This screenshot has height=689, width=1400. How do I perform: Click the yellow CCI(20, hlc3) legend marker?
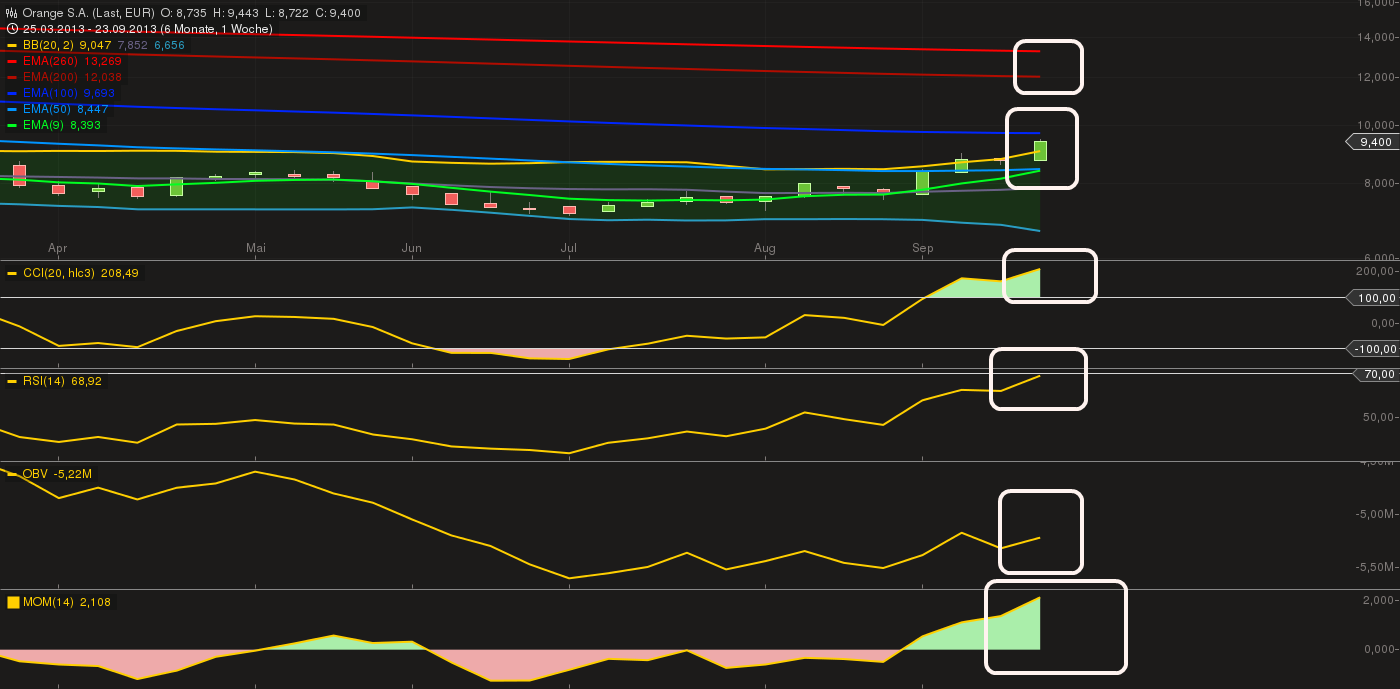[x=12, y=272]
